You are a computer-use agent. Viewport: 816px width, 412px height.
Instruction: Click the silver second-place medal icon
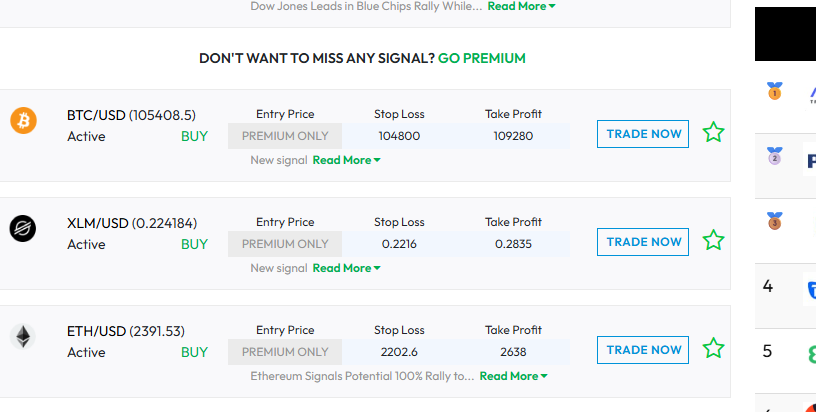click(774, 156)
